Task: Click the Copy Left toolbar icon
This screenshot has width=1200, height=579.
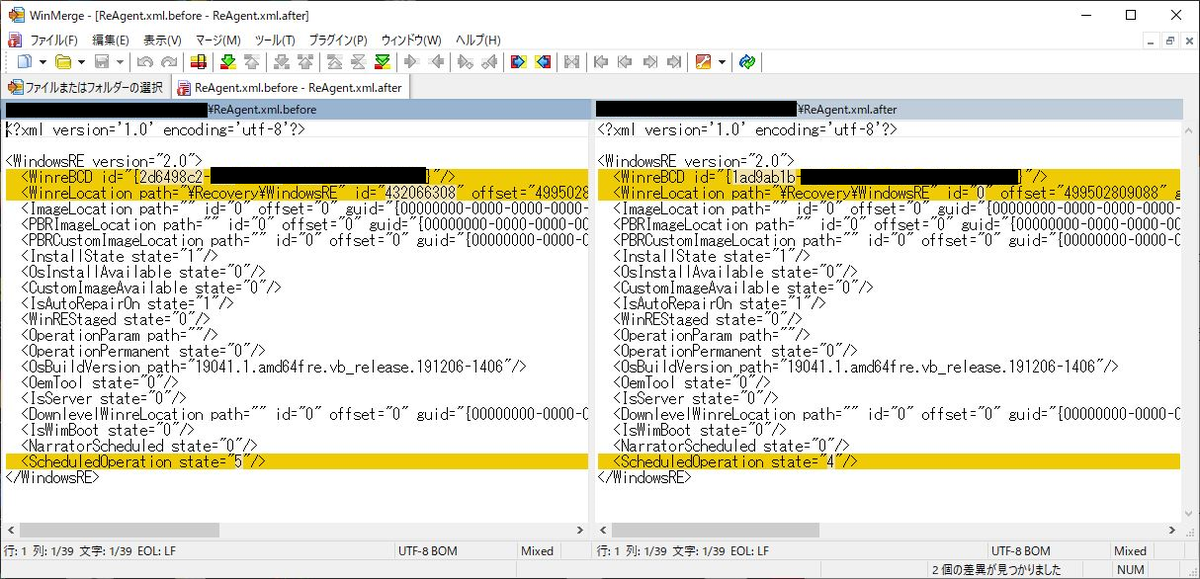Action: 436,62
